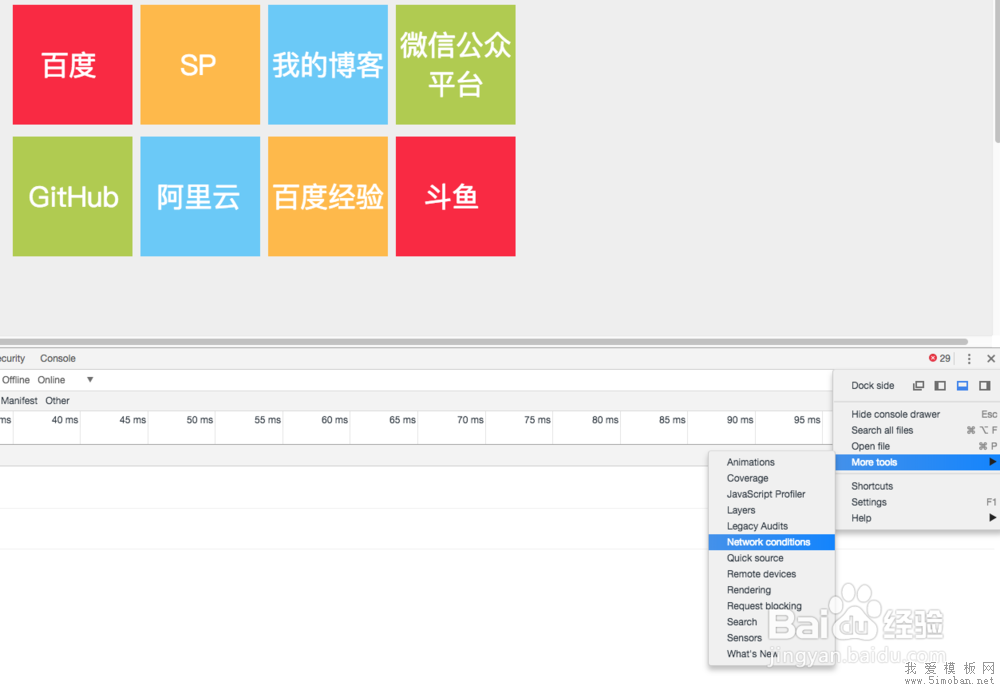Visit the 我的博客 tile

coord(328,65)
